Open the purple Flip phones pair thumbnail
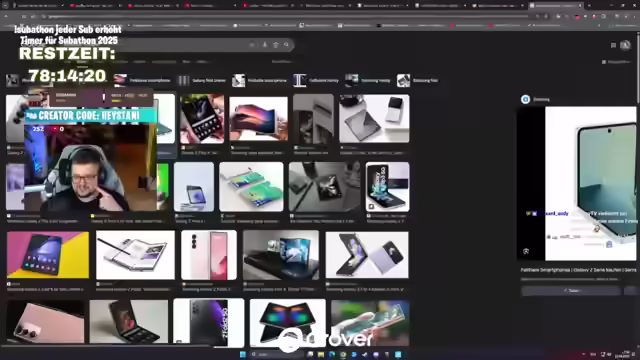 coord(367,255)
